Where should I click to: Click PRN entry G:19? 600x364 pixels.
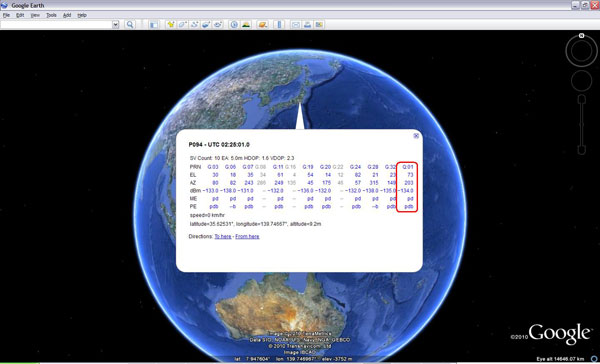coord(308,167)
